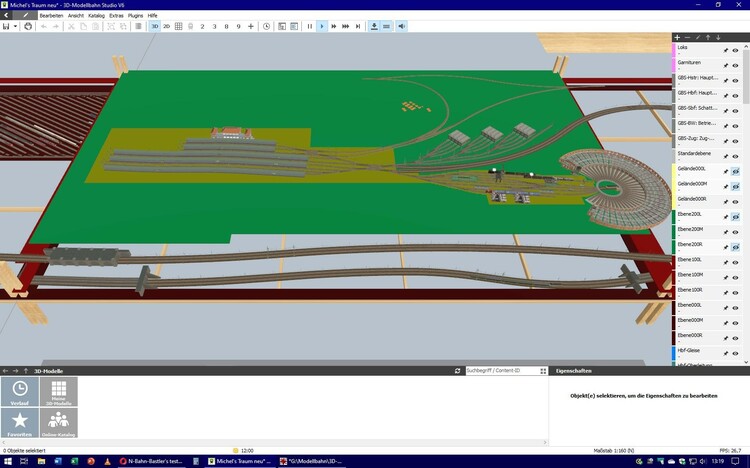
Task: Set simulation to double fast-forward
Action: pos(334,26)
